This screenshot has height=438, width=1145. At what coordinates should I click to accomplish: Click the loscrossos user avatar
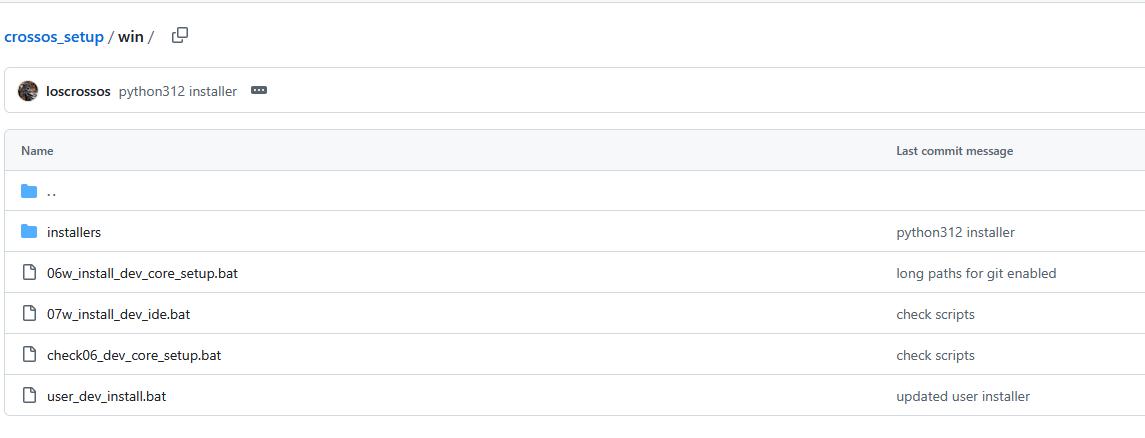click(x=28, y=91)
